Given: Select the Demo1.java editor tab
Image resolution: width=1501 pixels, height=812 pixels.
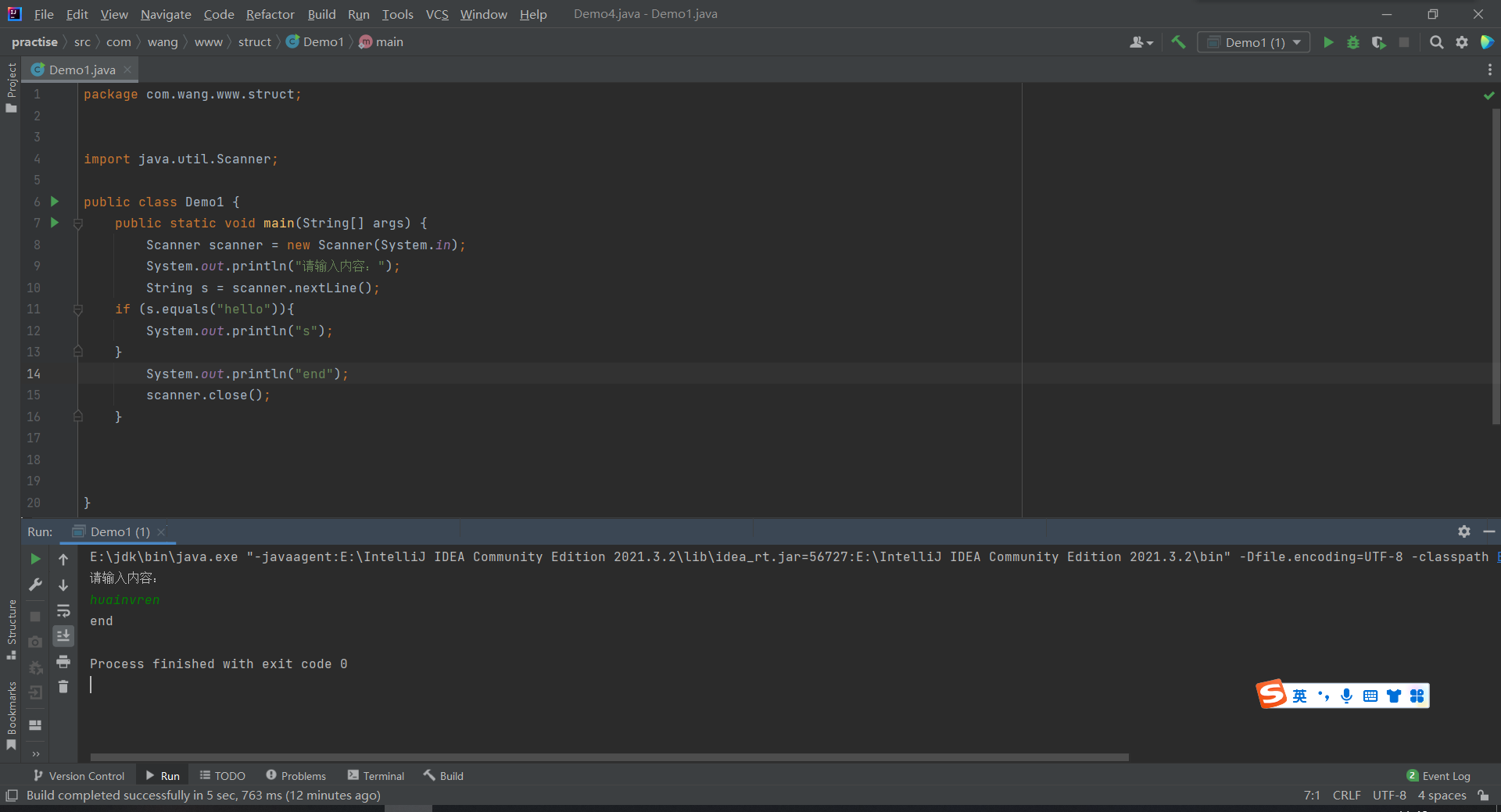Looking at the screenshot, I should click(81, 70).
